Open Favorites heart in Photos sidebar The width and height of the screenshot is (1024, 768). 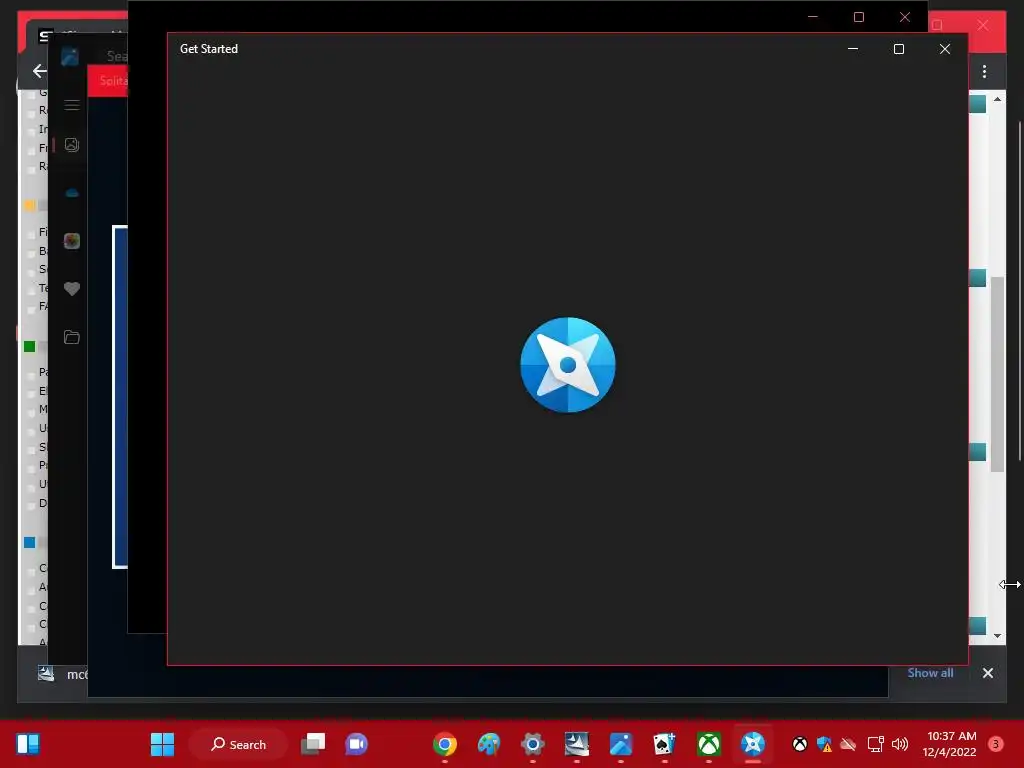[x=72, y=289]
